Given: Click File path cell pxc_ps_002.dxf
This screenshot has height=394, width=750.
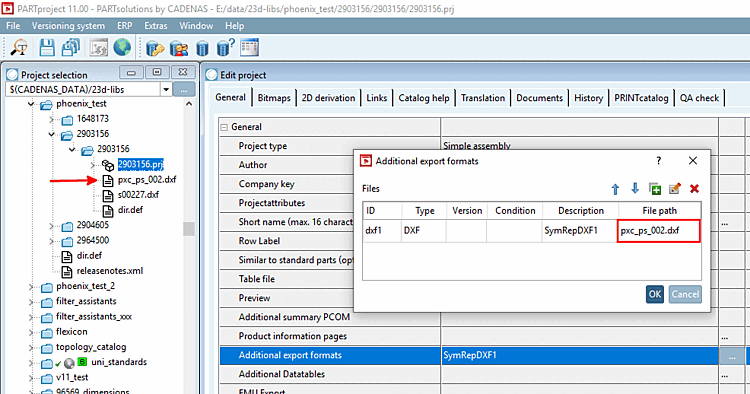Looking at the screenshot, I should coord(659,231).
